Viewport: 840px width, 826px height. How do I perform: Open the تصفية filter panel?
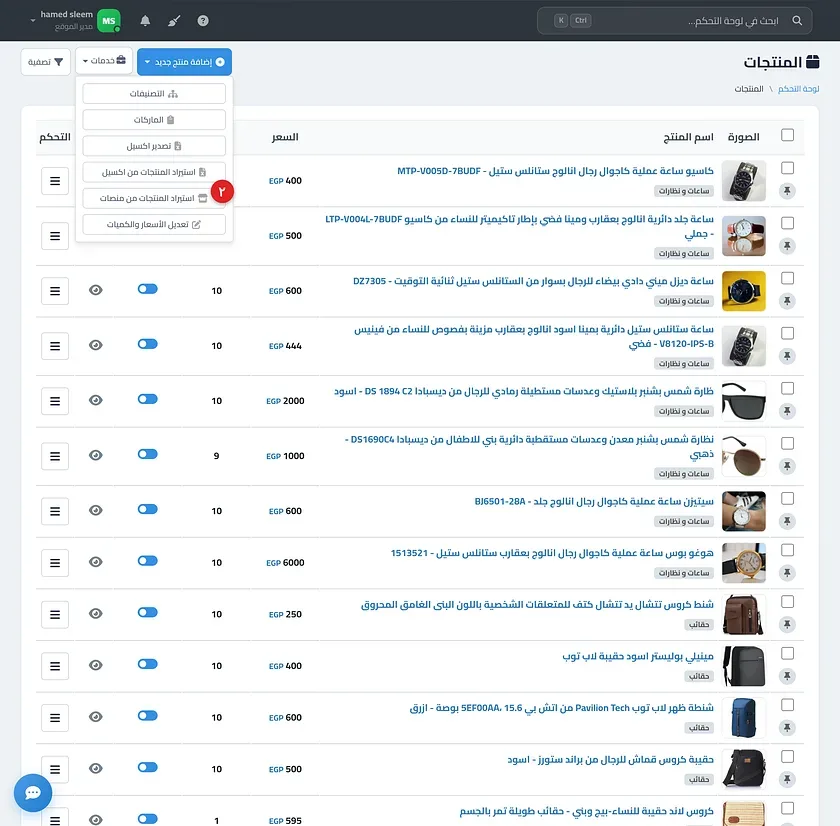(x=46, y=62)
